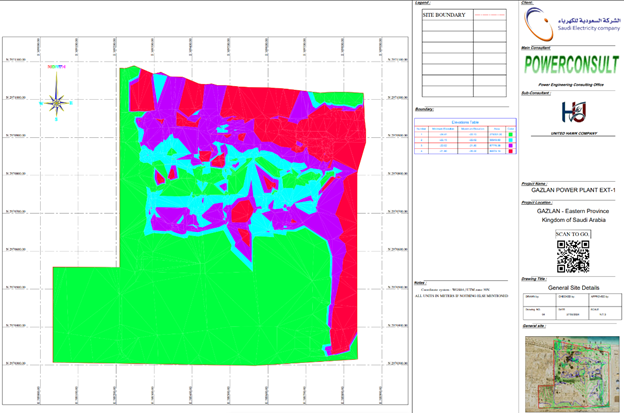Click the Boundary section heading
Screen dimensions: 624x413
click(424, 109)
